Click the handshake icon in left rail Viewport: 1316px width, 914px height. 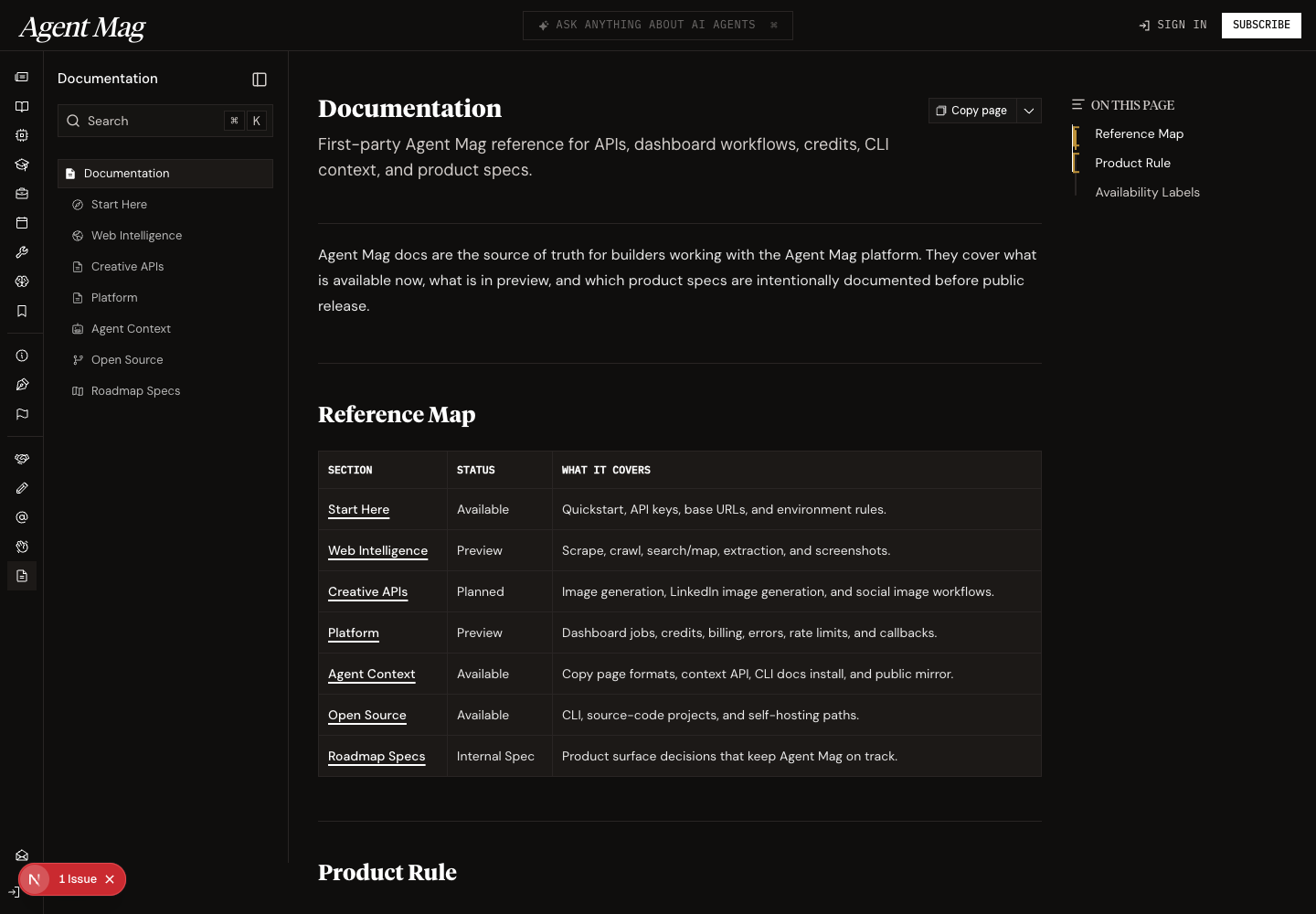(x=22, y=459)
